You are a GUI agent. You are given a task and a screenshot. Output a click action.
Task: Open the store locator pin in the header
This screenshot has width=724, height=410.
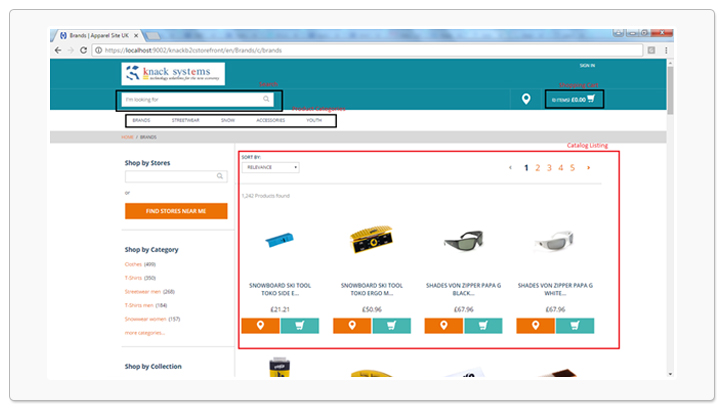(x=525, y=99)
